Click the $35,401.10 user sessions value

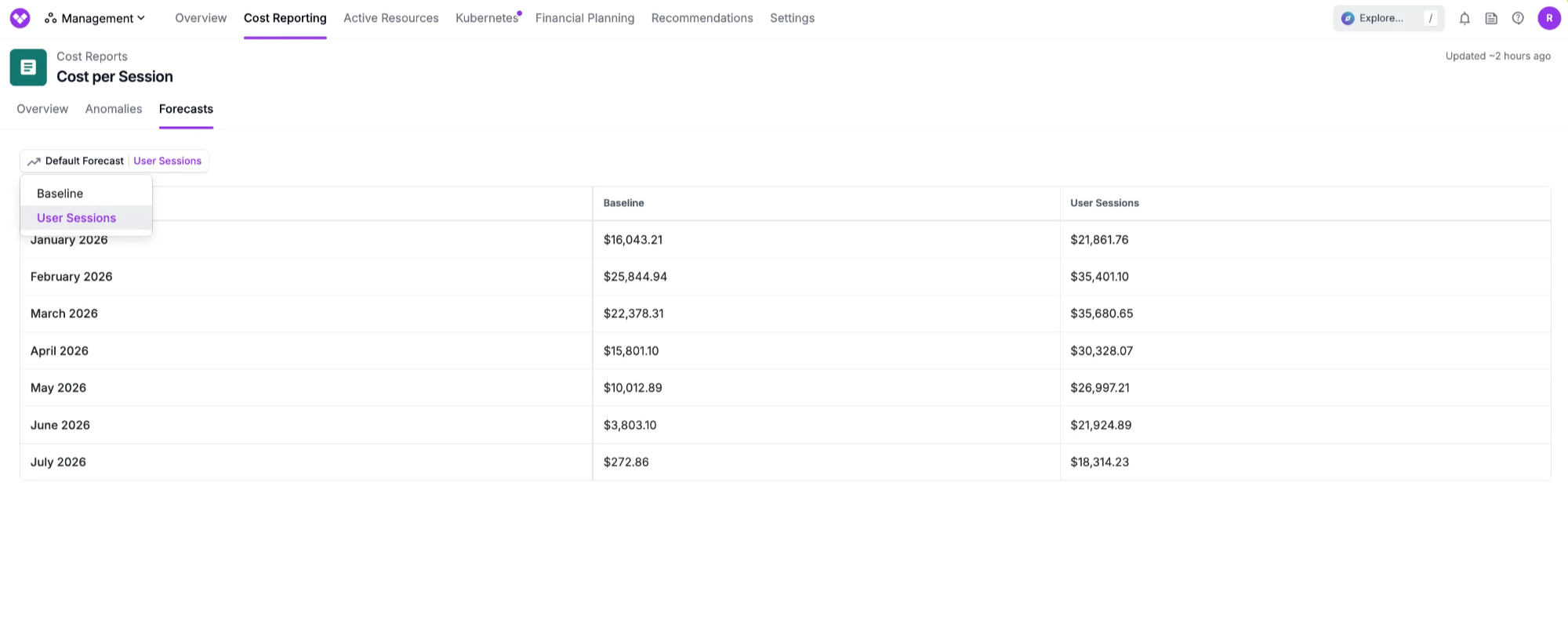click(1099, 277)
